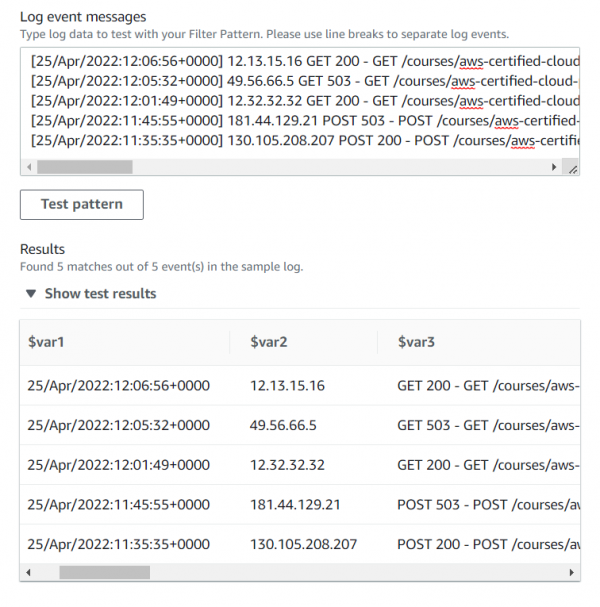Select the 12.13.15.16 cell in results

287,383
